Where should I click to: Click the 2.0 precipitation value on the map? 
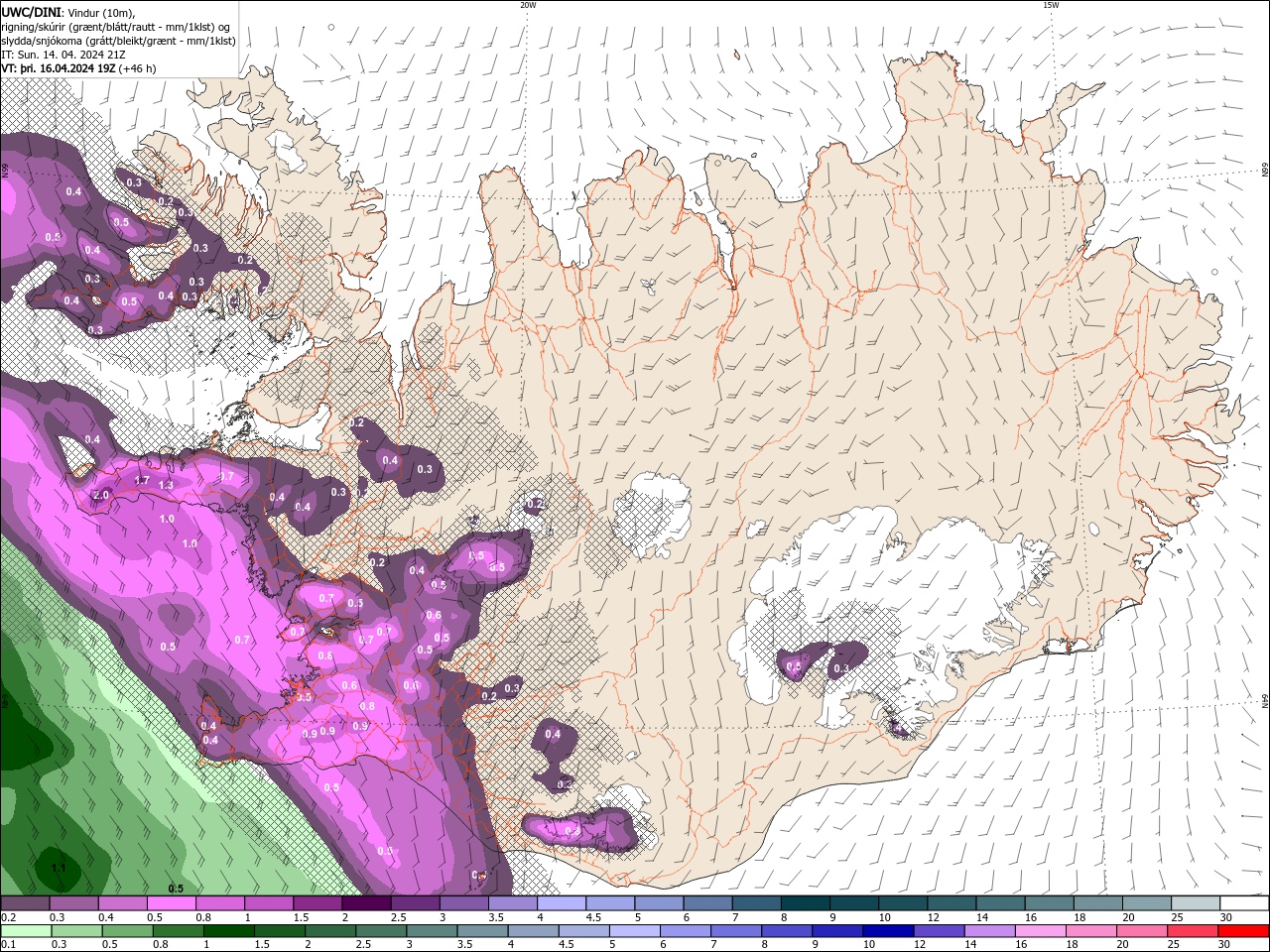click(x=100, y=495)
